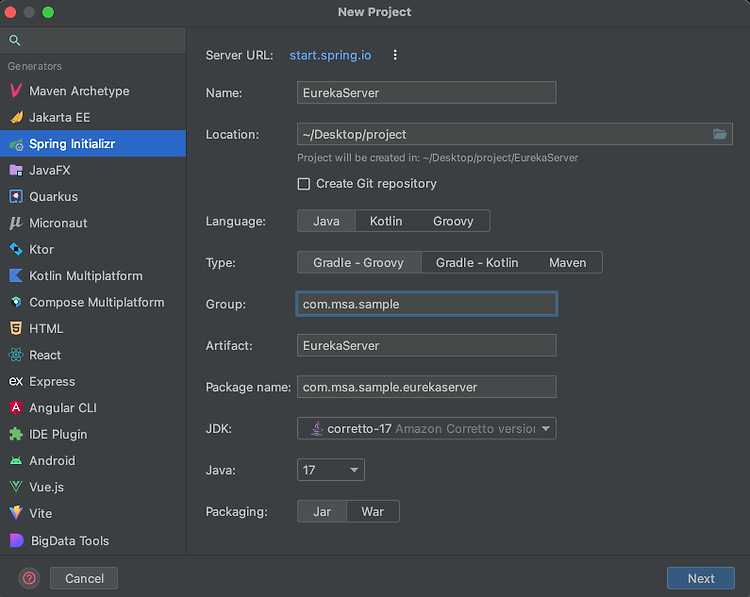Click the Artifact field containing EurekaServer
Viewport: 750px width, 597px height.
[427, 345]
